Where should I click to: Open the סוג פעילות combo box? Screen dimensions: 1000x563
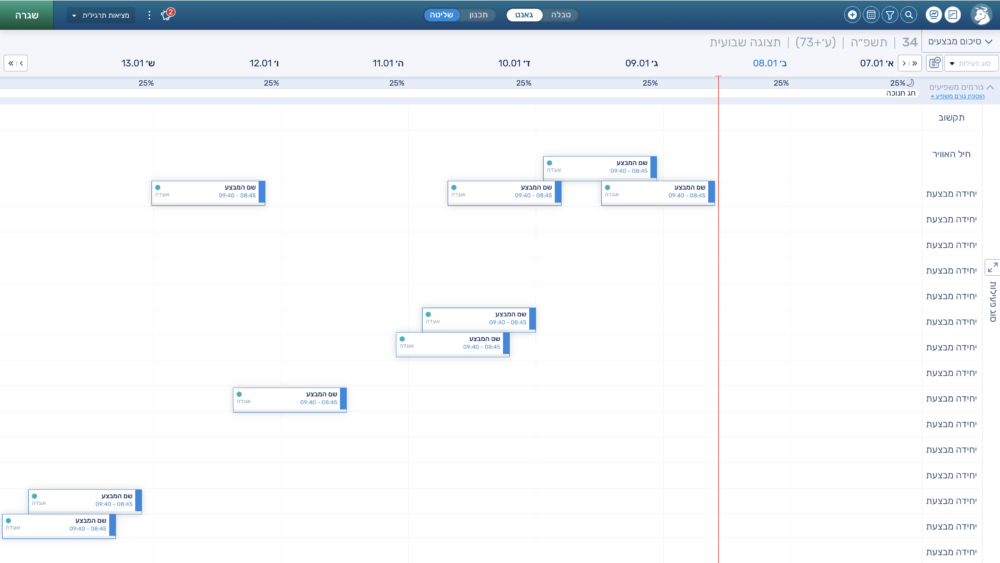pos(971,63)
